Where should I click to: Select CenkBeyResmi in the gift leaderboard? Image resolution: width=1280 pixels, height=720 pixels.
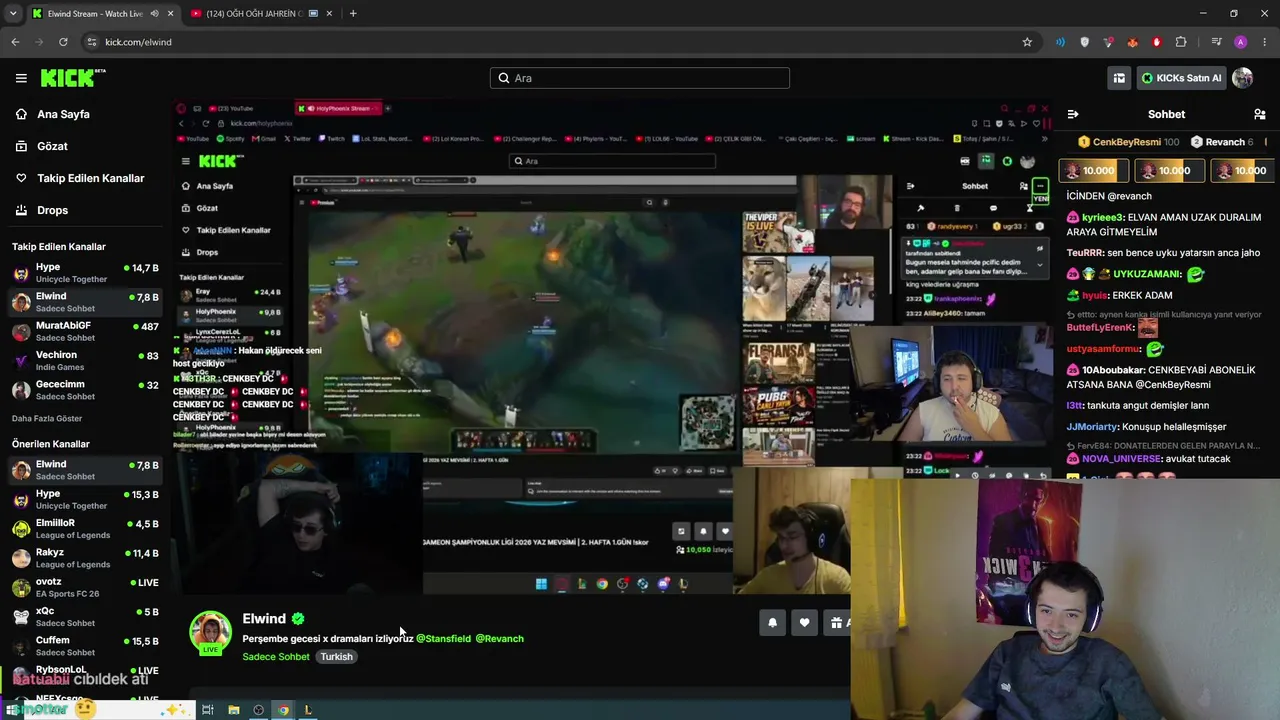click(1127, 142)
